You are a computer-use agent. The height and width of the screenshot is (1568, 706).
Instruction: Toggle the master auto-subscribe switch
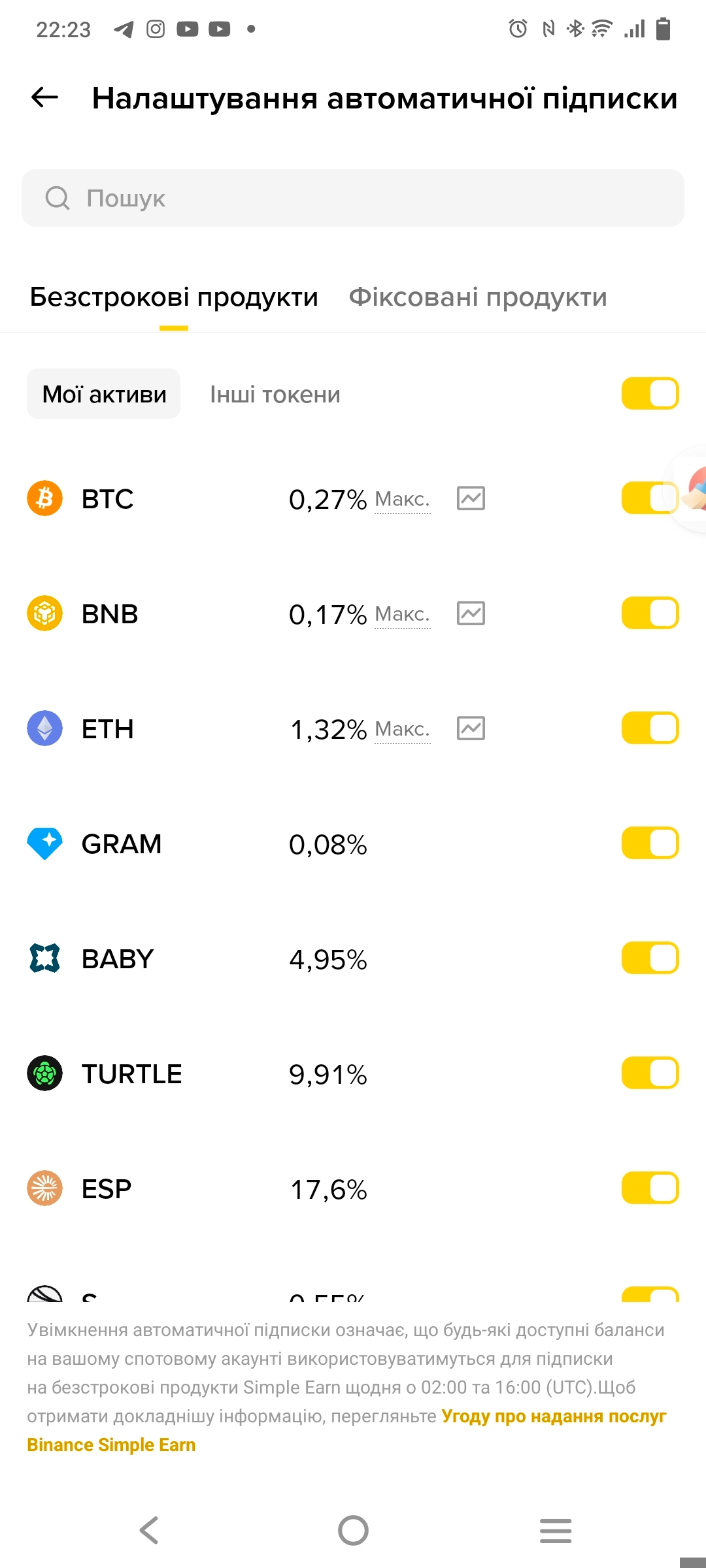(x=650, y=394)
